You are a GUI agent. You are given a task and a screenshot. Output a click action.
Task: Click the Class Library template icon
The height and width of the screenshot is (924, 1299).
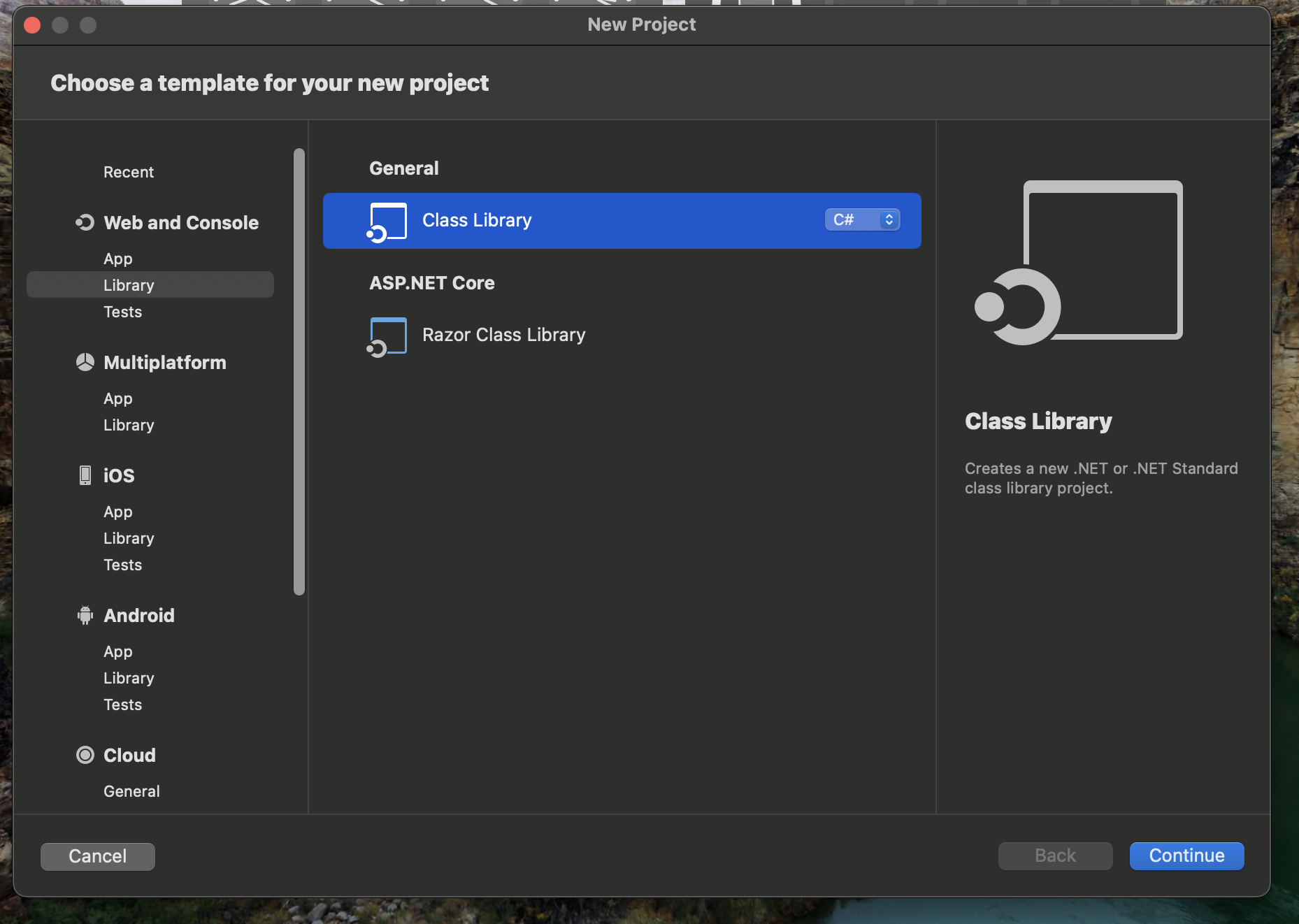coord(387,222)
